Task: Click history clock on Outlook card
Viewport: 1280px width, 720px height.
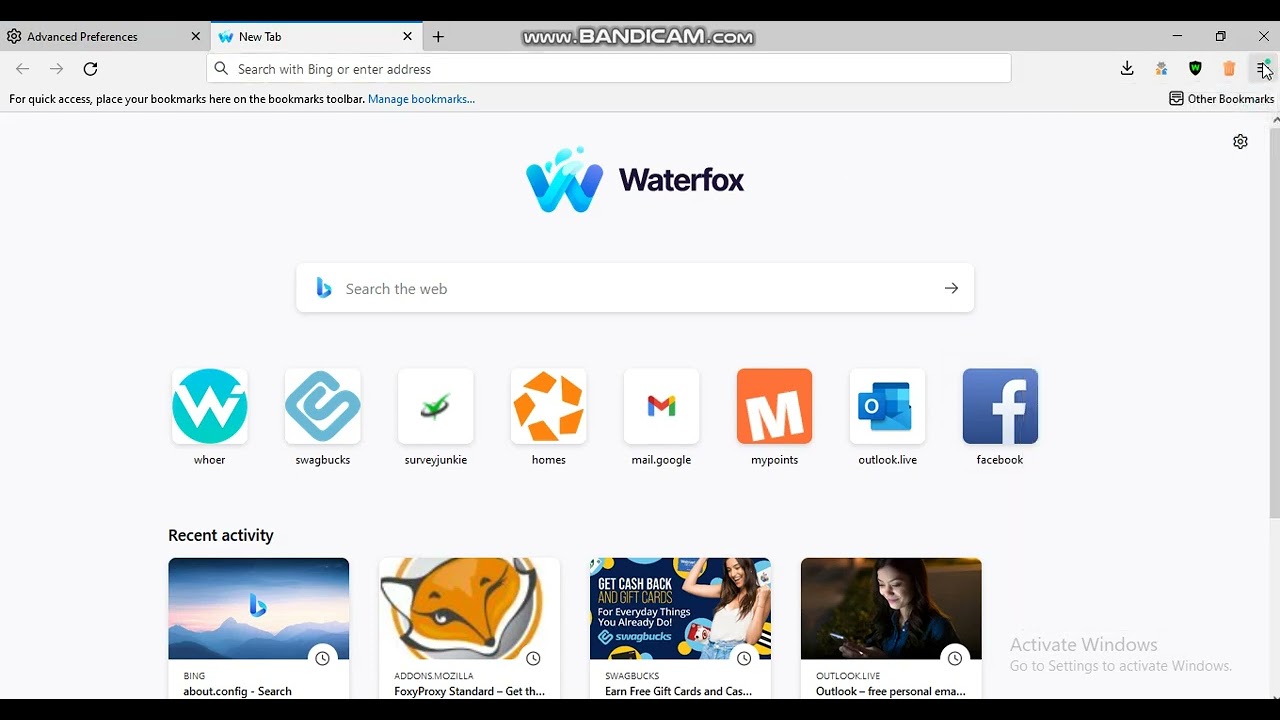Action: coord(955,658)
